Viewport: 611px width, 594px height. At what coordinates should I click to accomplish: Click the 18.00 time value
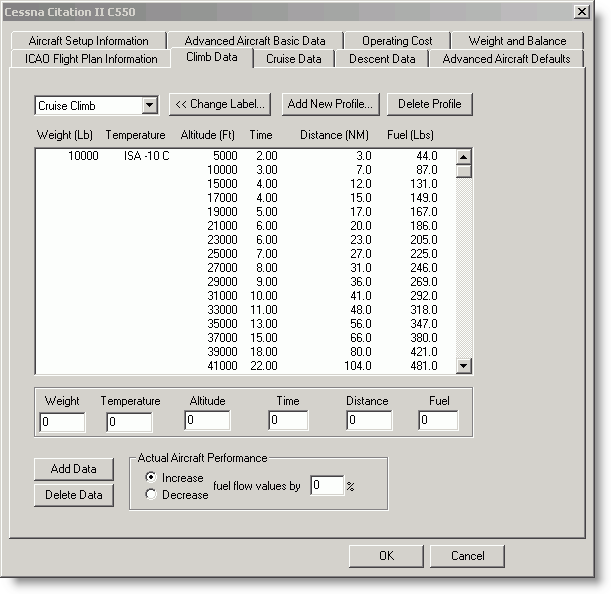(264, 352)
